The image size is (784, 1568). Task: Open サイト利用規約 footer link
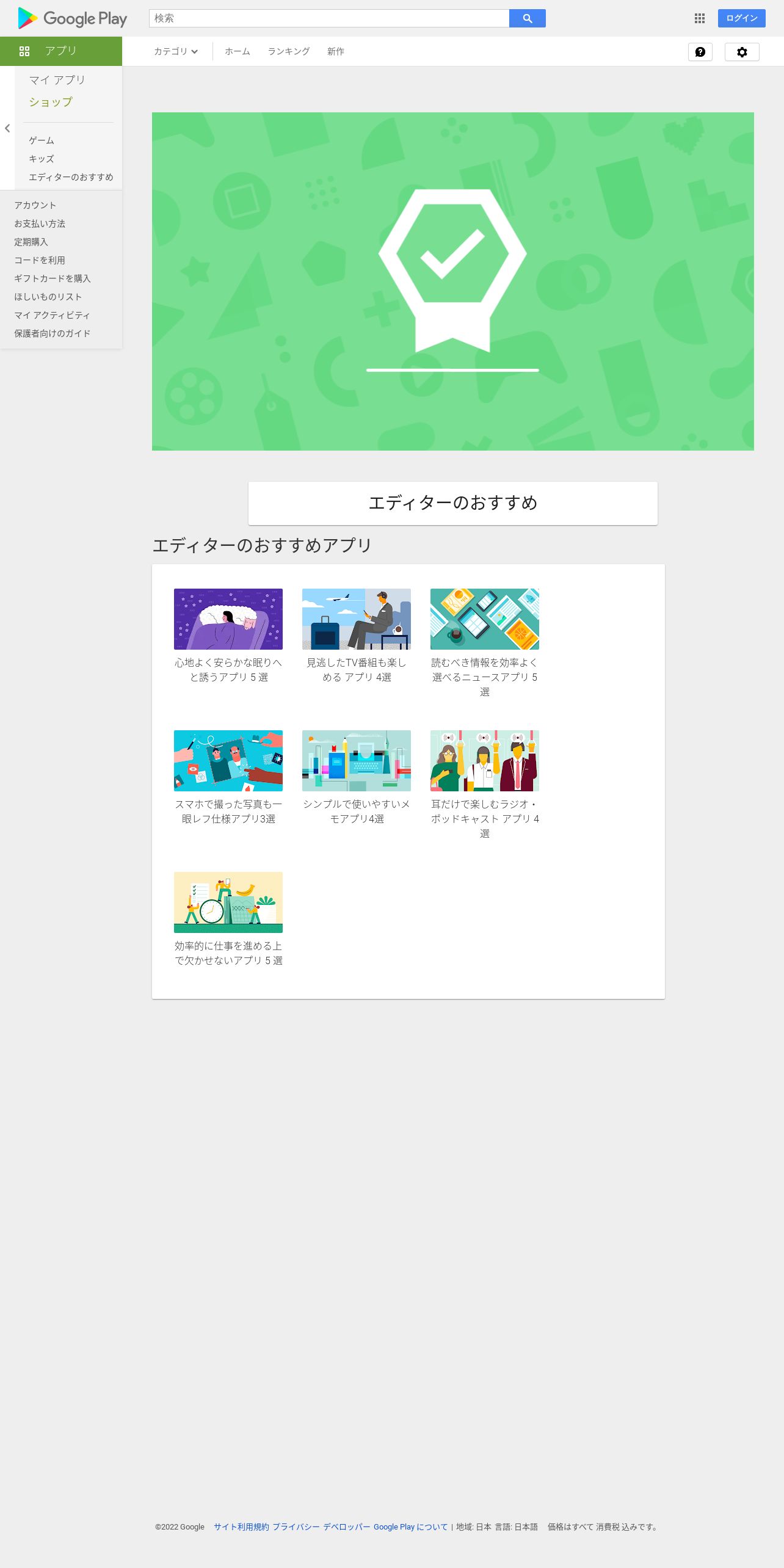tap(241, 1526)
